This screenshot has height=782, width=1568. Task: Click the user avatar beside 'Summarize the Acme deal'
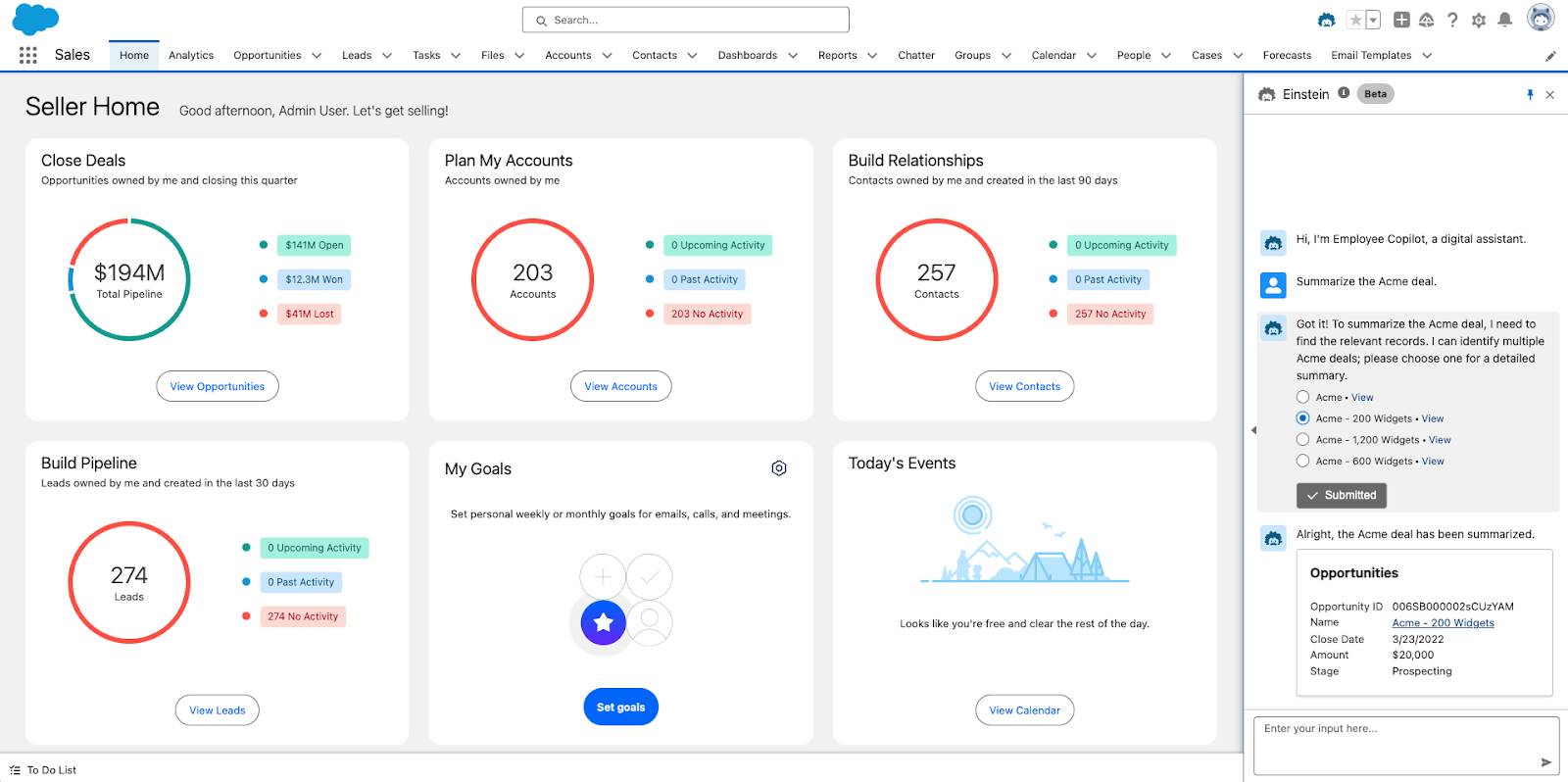pos(1273,285)
